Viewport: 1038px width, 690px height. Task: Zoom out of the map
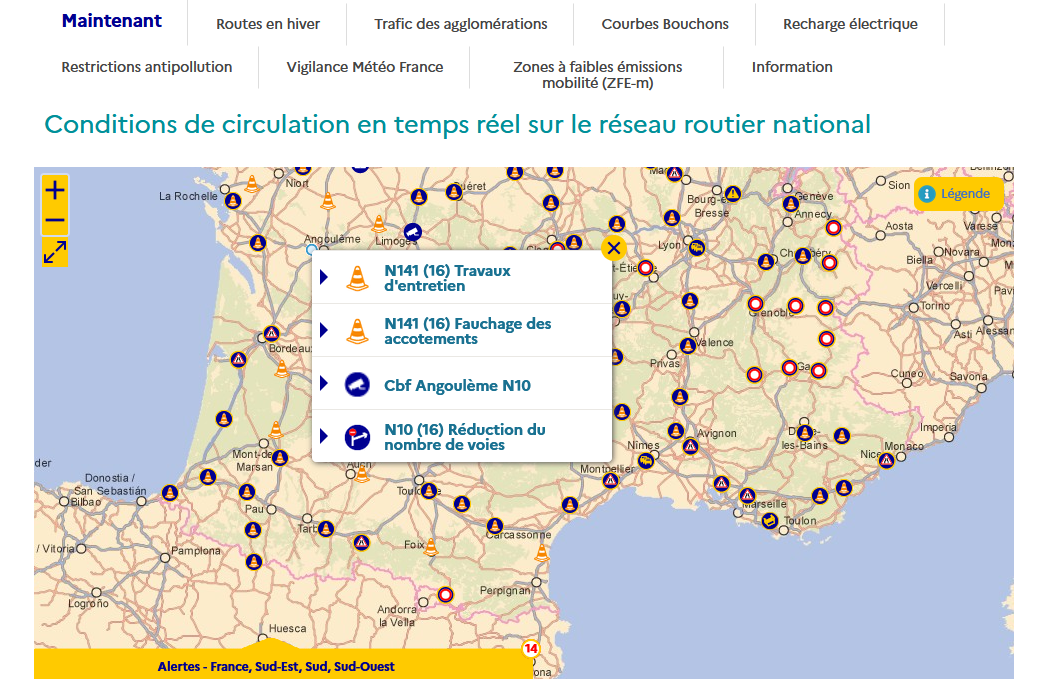55,221
